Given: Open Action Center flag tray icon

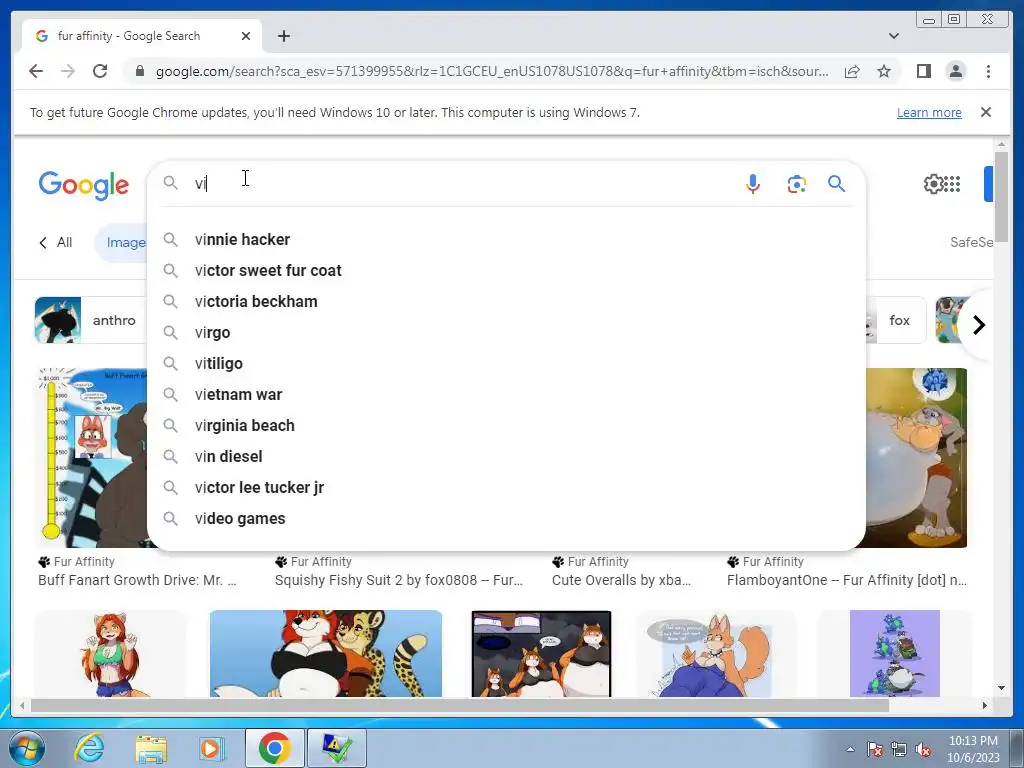Looking at the screenshot, I should coord(875,750).
